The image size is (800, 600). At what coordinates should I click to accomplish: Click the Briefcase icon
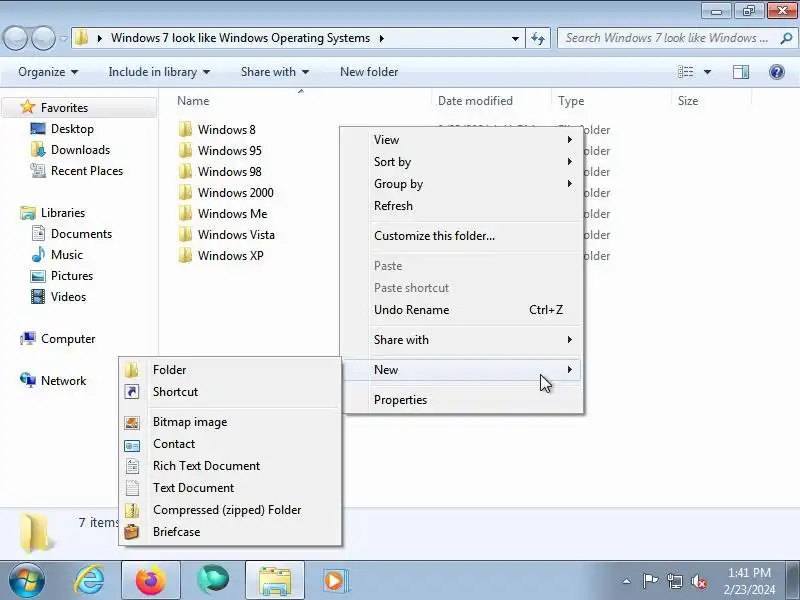pos(132,532)
